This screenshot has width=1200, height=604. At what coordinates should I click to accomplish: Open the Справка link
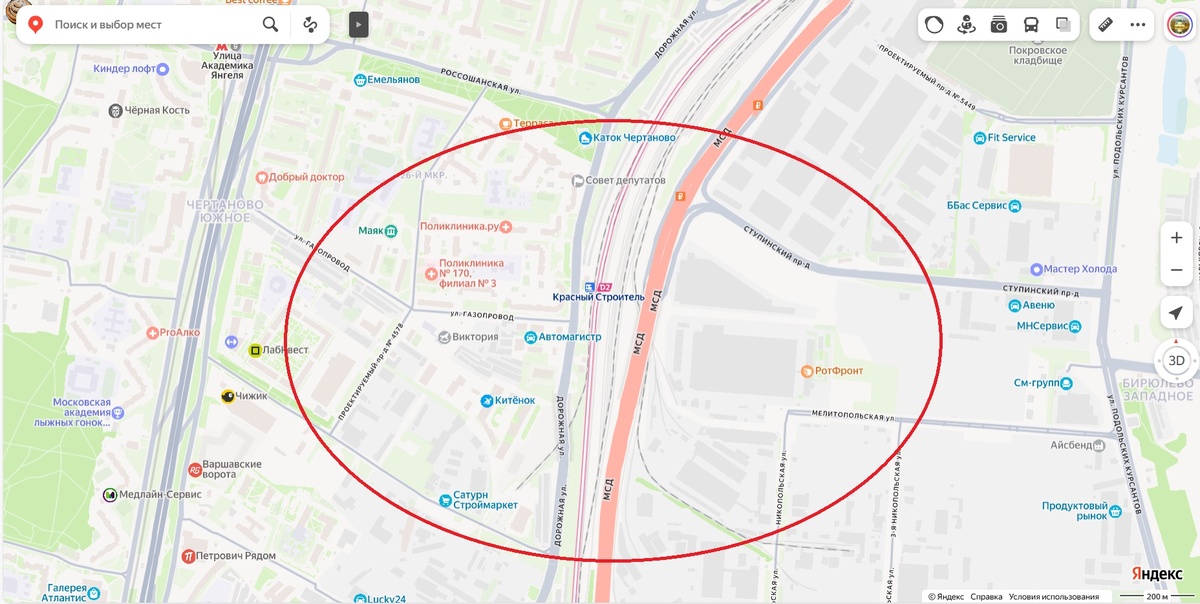tap(986, 597)
